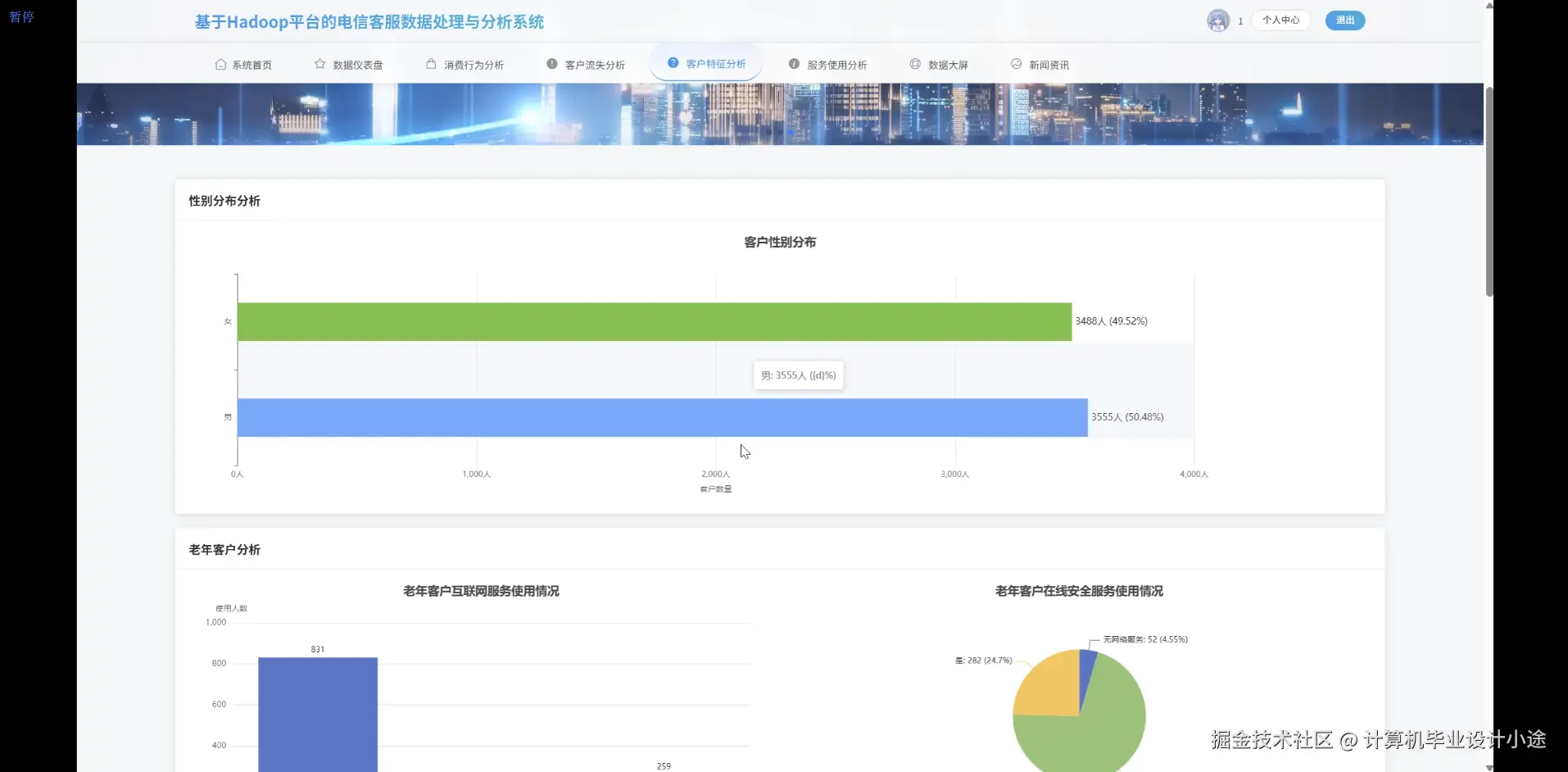Switch to 客户流失分析 tab
The width and height of the screenshot is (1568, 772).
pos(586,65)
